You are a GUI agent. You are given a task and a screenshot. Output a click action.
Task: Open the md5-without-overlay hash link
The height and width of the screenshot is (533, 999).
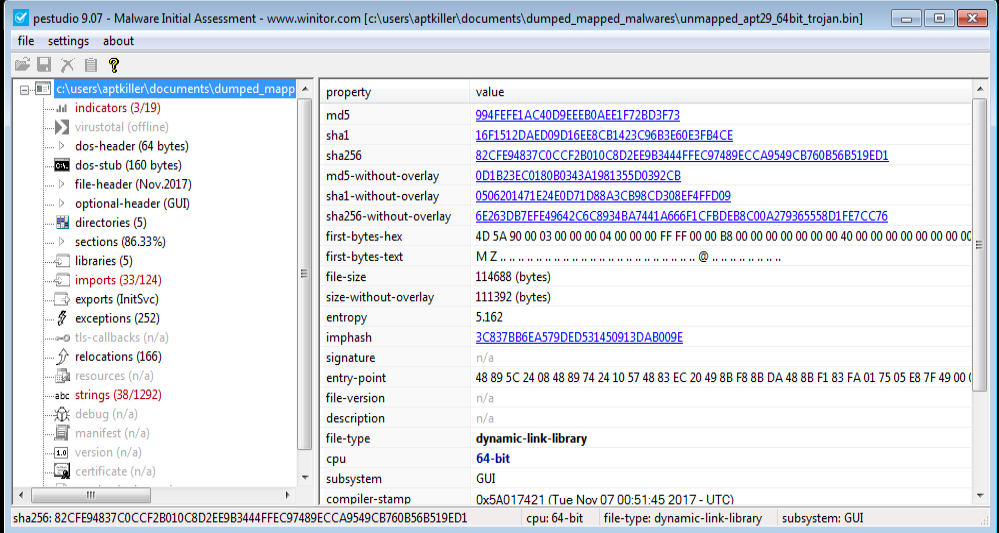(578, 176)
